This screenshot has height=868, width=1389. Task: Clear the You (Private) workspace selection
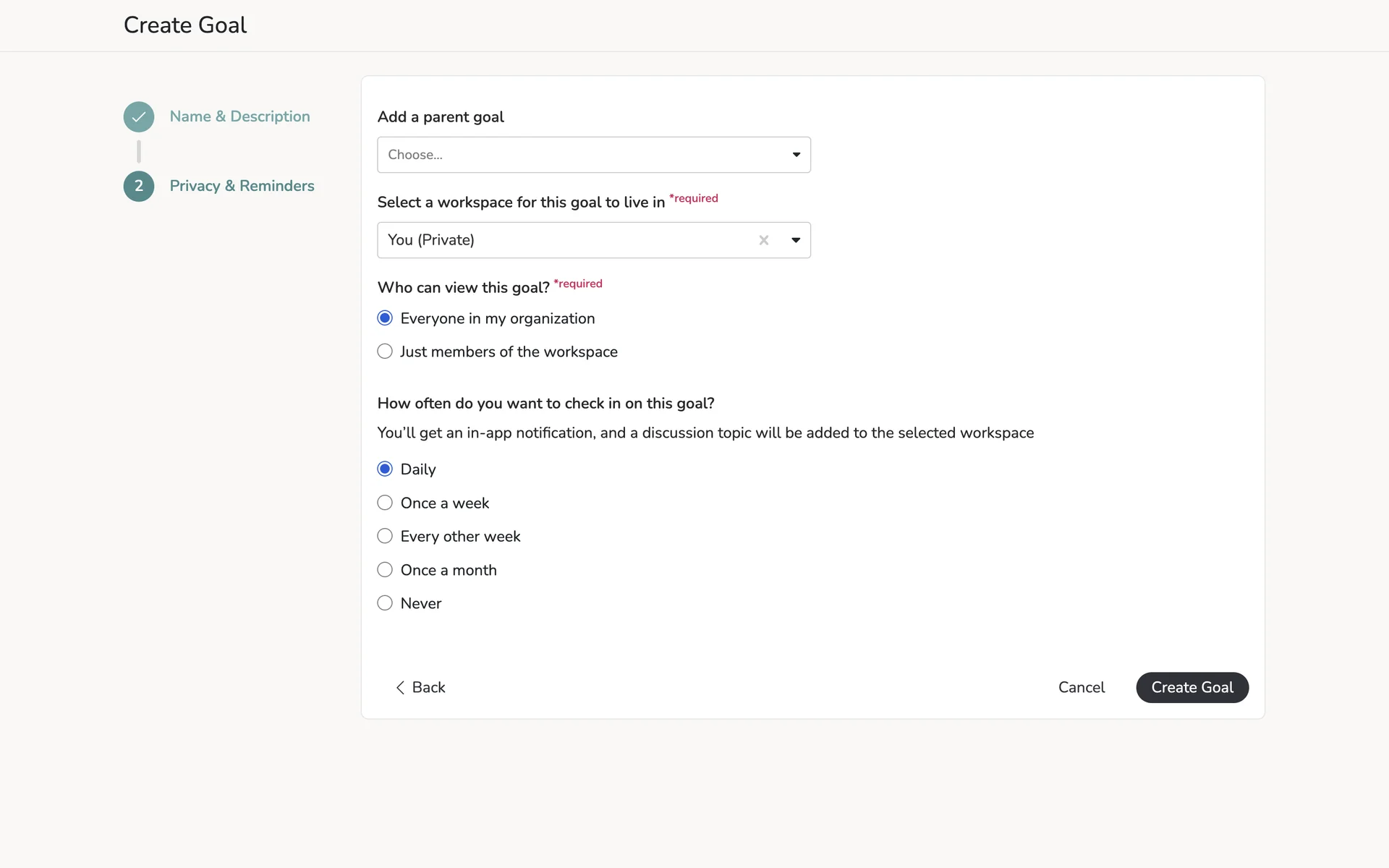pos(763,240)
